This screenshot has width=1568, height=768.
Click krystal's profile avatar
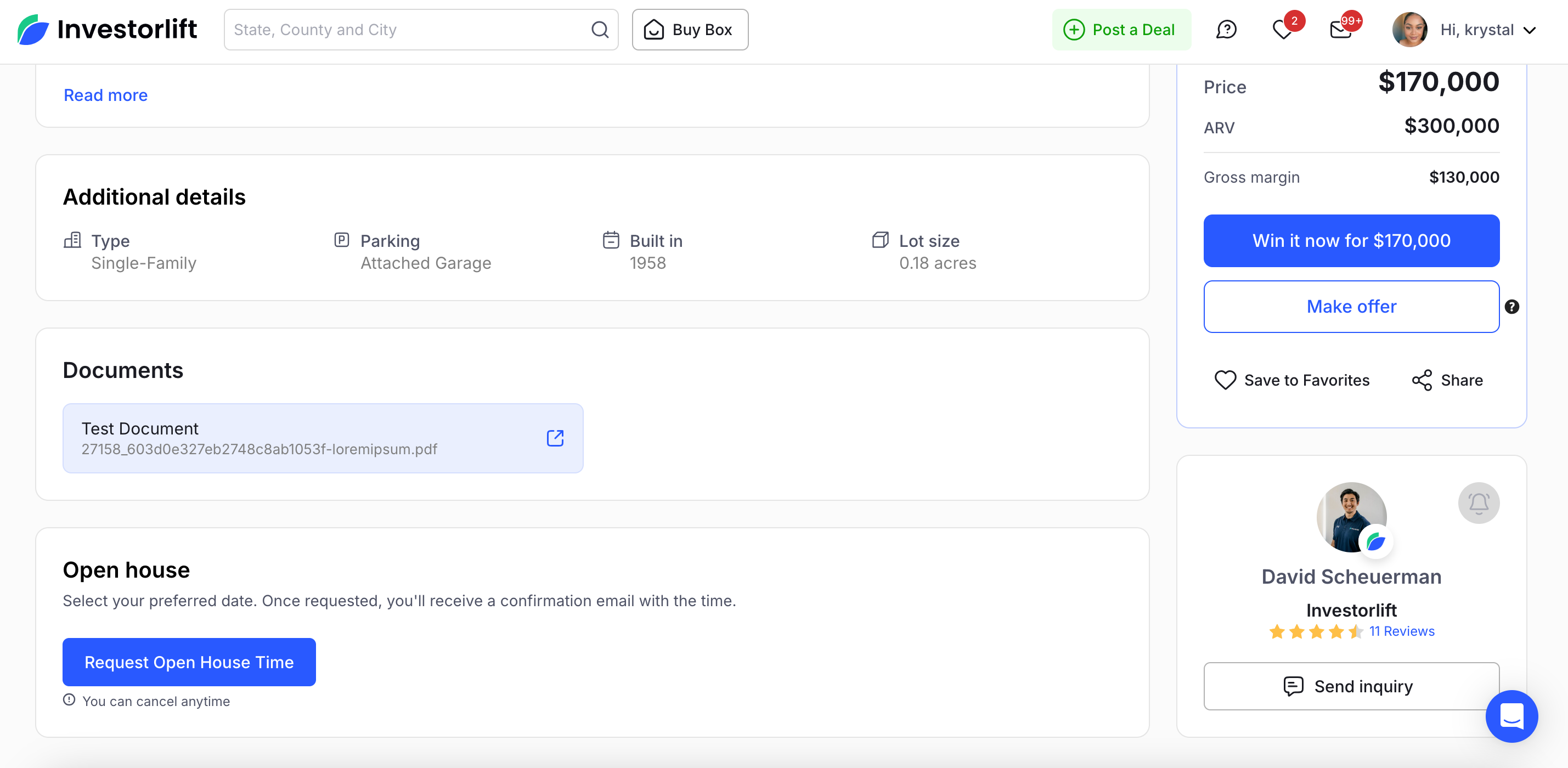point(1409,29)
